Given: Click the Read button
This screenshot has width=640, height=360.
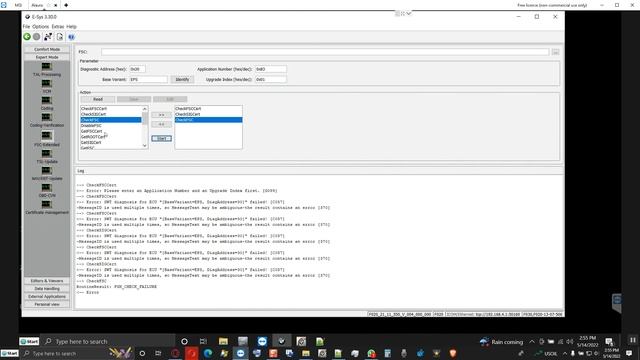Looking at the screenshot, I should pyautogui.click(x=98, y=99).
